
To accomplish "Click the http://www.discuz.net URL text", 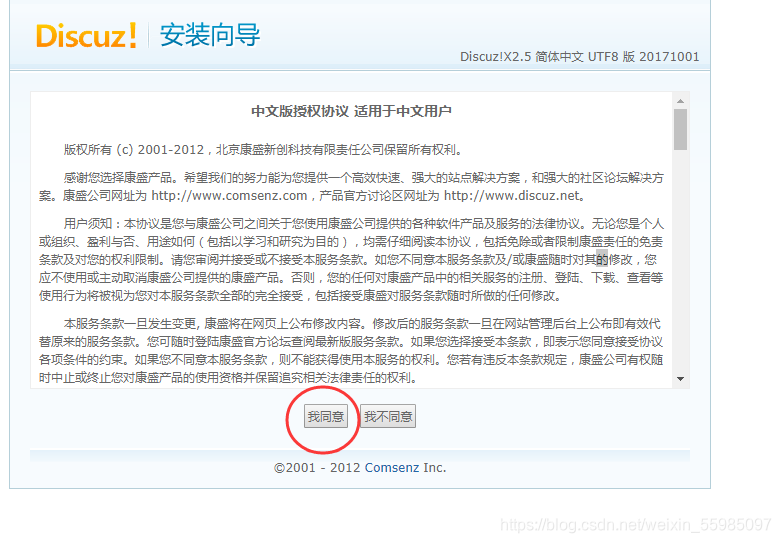I will [x=512, y=196].
